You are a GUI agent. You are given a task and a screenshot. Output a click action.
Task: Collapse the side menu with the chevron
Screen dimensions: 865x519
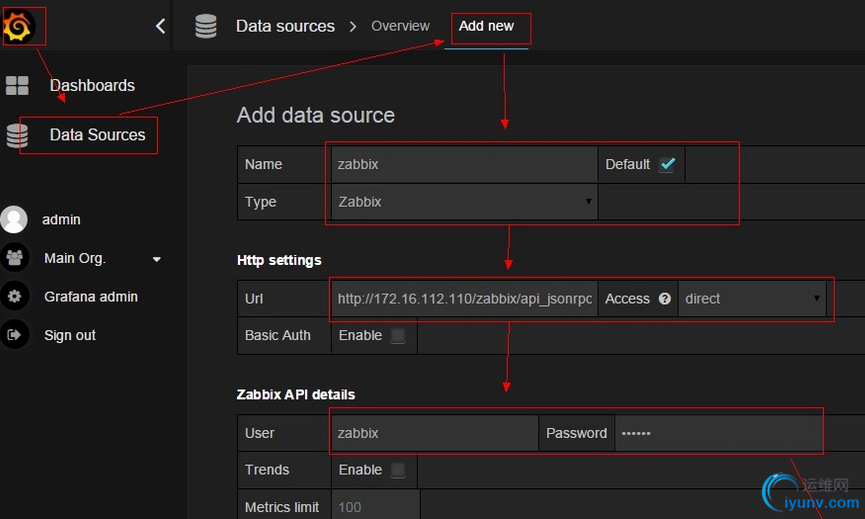(x=160, y=26)
